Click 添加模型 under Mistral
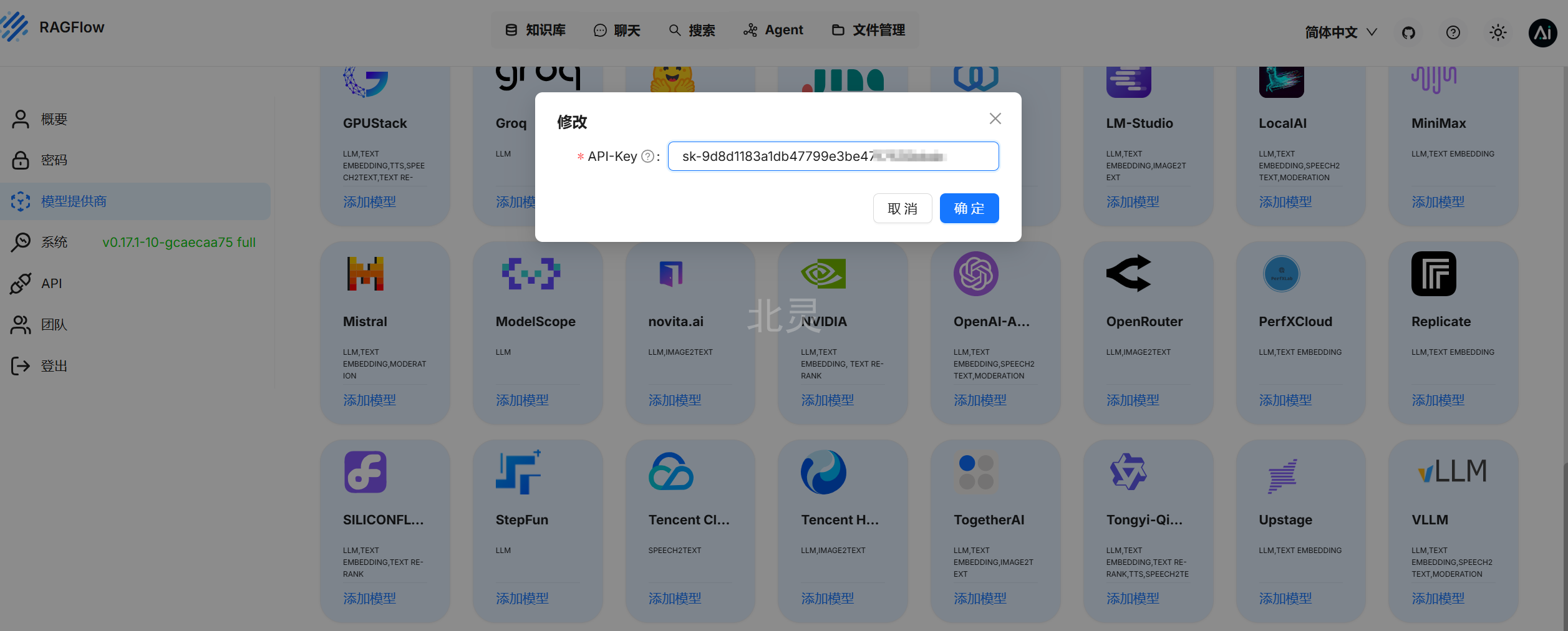 [x=369, y=400]
